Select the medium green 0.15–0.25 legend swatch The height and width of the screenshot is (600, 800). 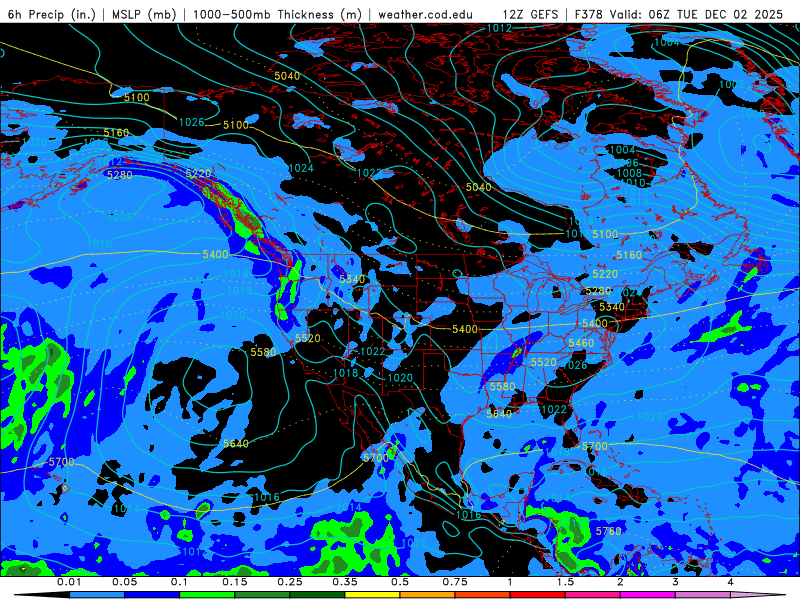(262, 595)
